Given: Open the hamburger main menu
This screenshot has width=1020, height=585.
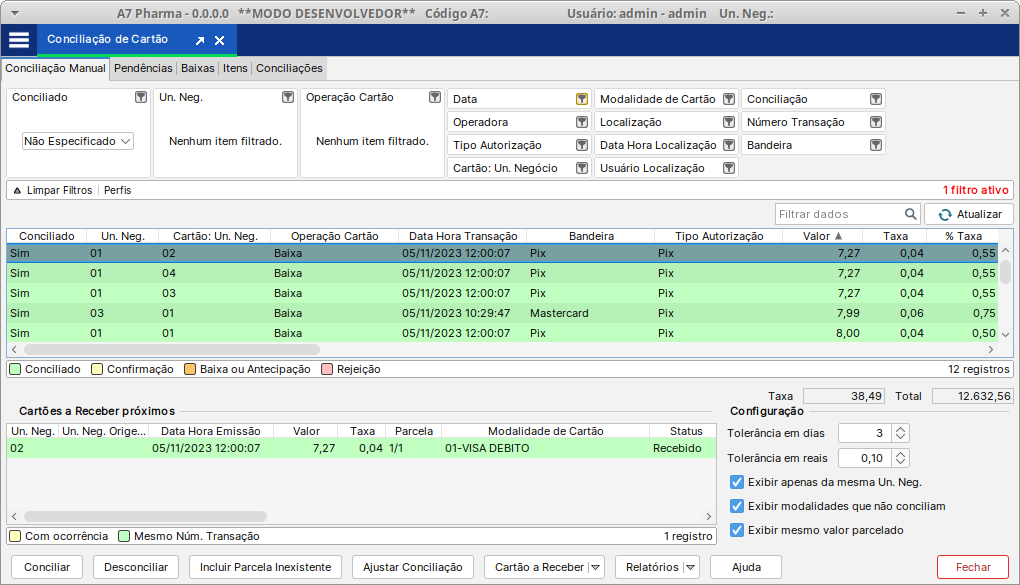Looking at the screenshot, I should point(19,40).
